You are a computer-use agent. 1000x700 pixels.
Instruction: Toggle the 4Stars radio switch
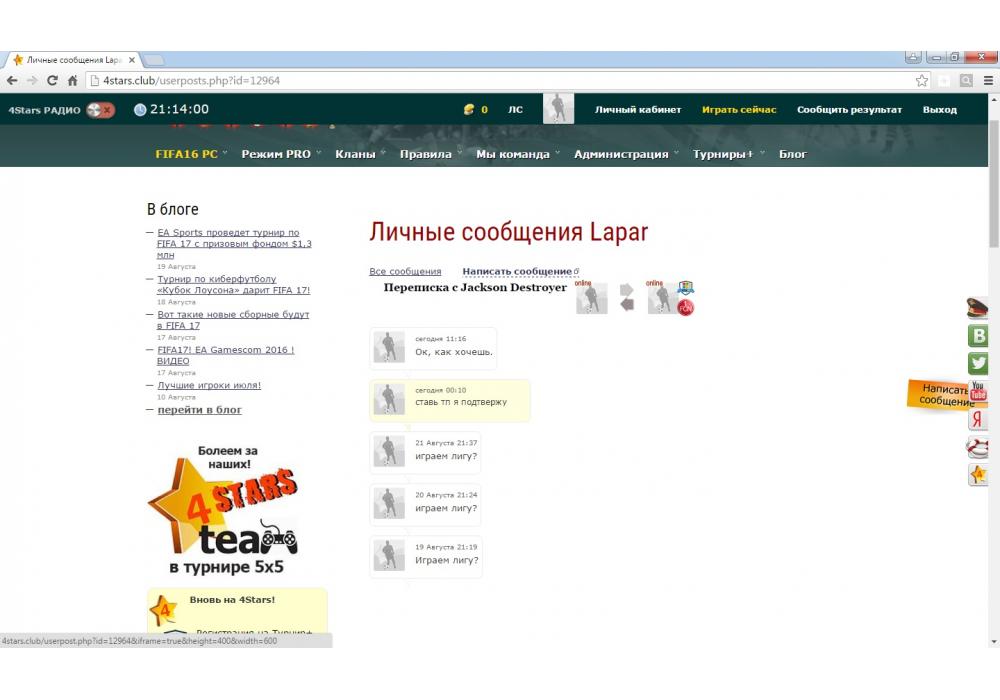tap(100, 110)
